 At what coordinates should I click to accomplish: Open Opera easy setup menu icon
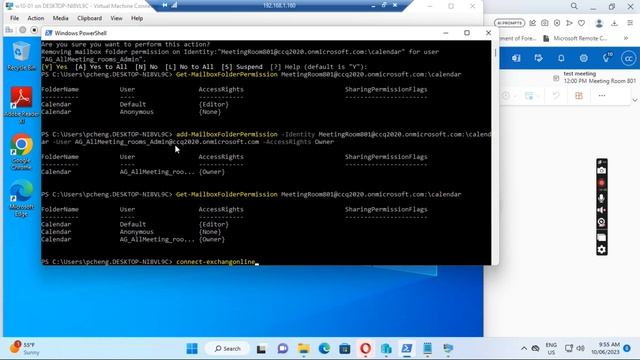[630, 23]
